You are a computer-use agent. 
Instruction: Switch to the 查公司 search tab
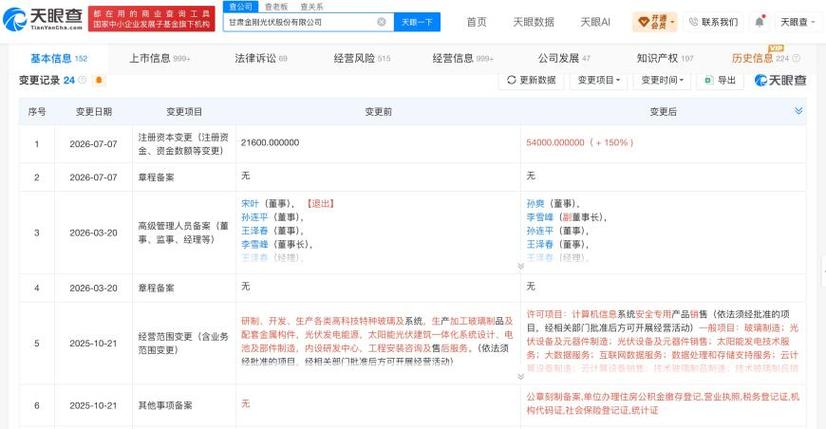click(x=241, y=7)
